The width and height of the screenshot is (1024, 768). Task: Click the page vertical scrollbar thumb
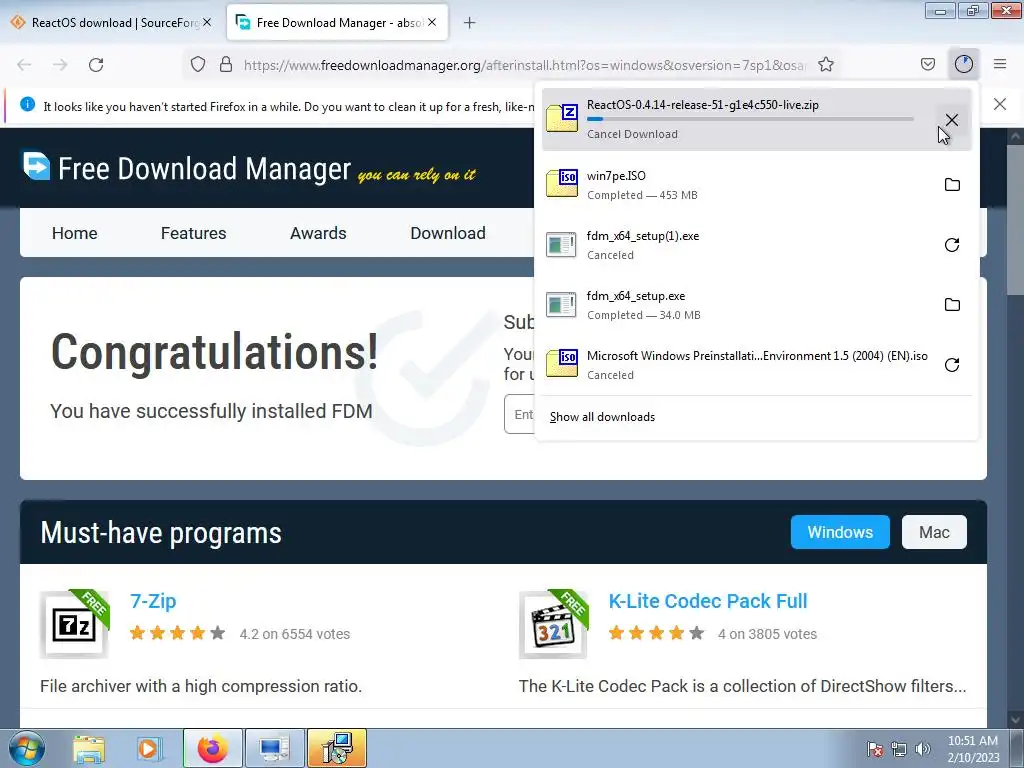coord(1015,222)
